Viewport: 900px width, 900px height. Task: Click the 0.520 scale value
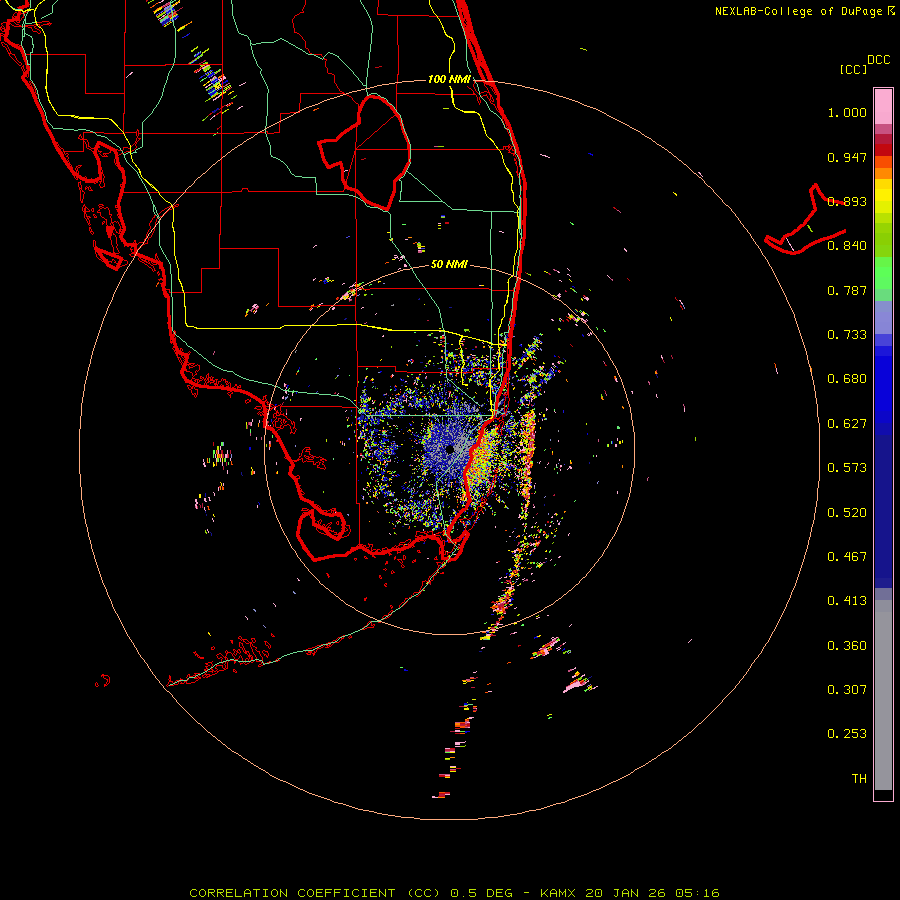847,513
